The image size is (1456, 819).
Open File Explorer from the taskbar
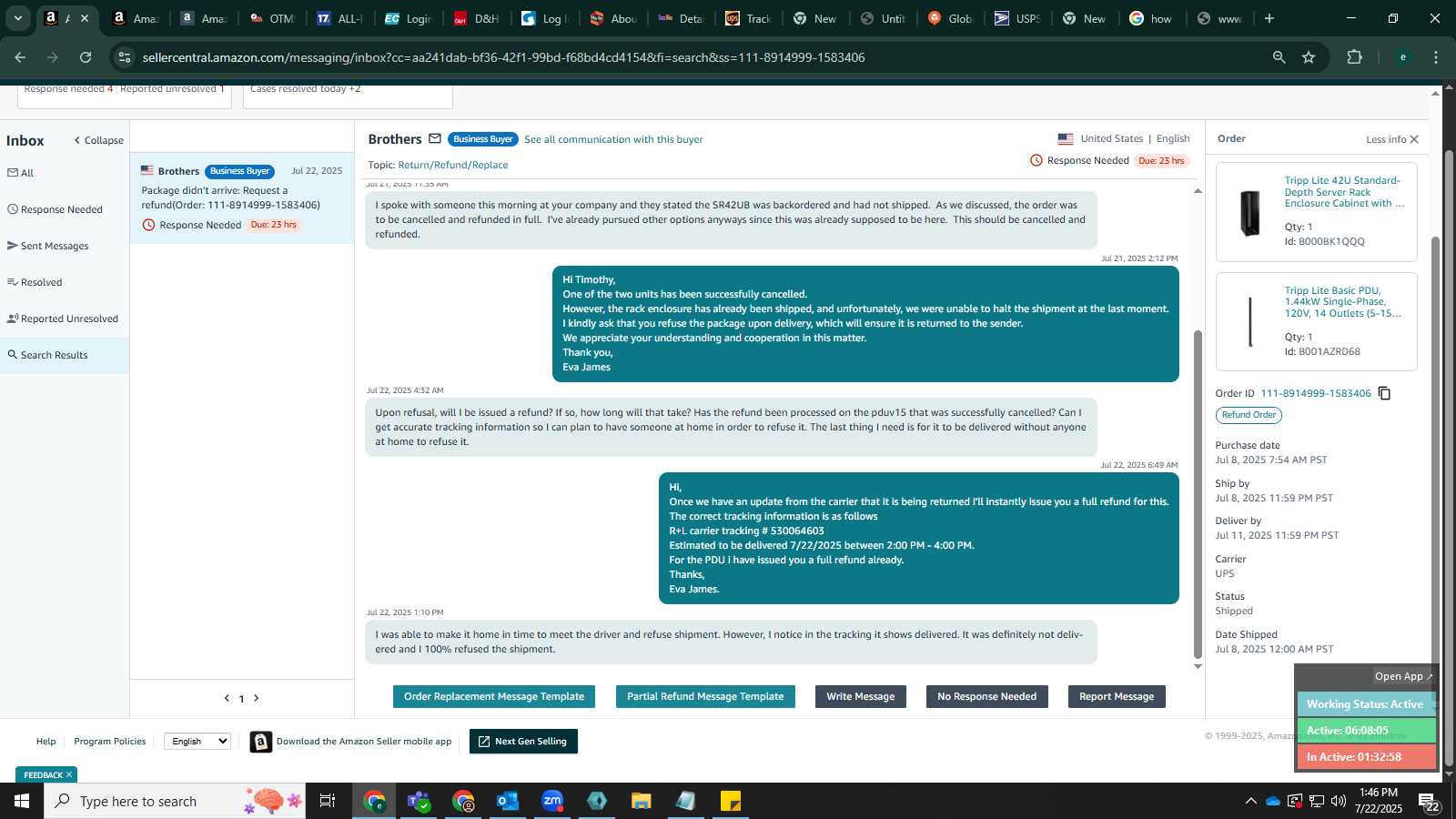[x=642, y=801]
